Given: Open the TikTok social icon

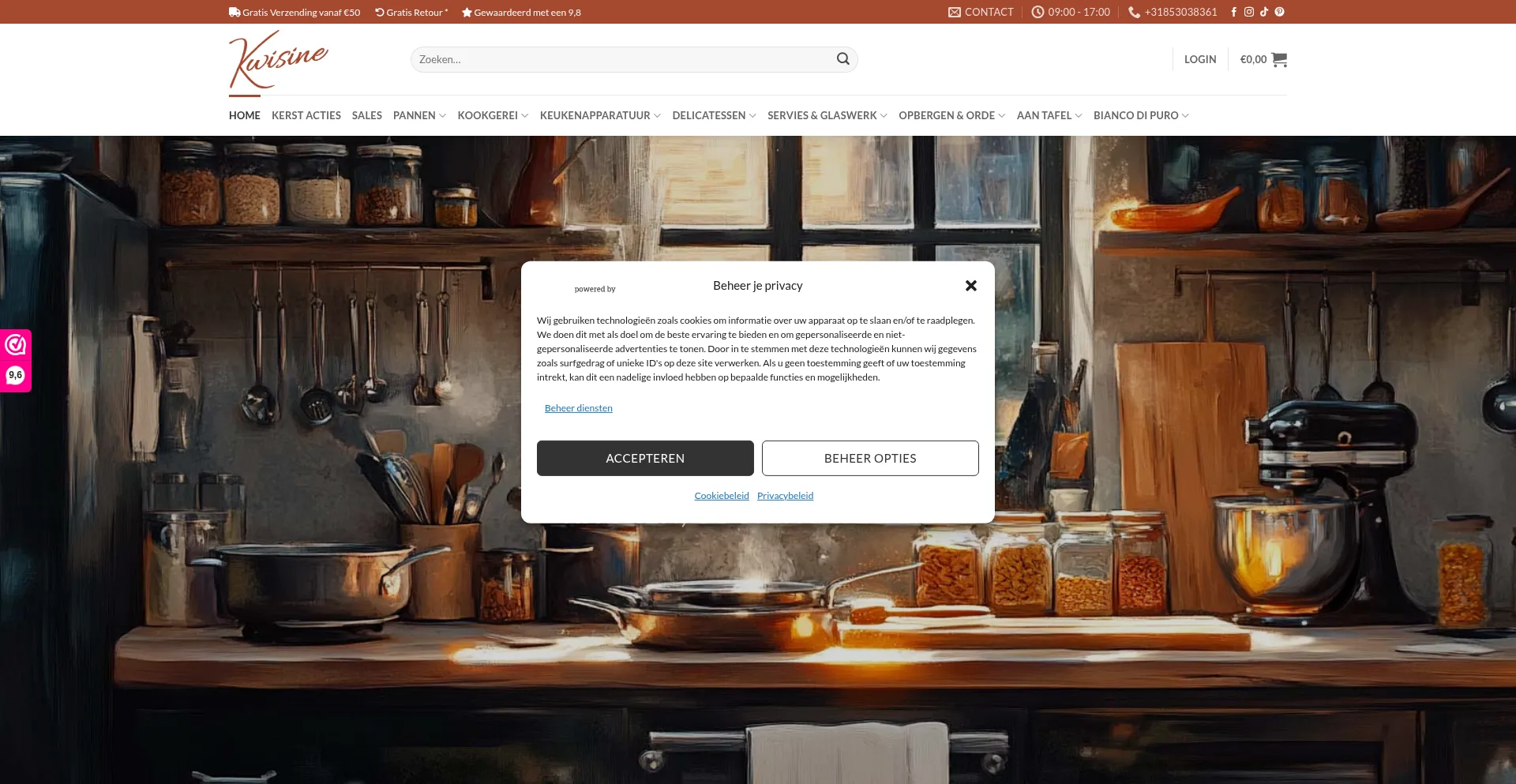Looking at the screenshot, I should 1264,12.
